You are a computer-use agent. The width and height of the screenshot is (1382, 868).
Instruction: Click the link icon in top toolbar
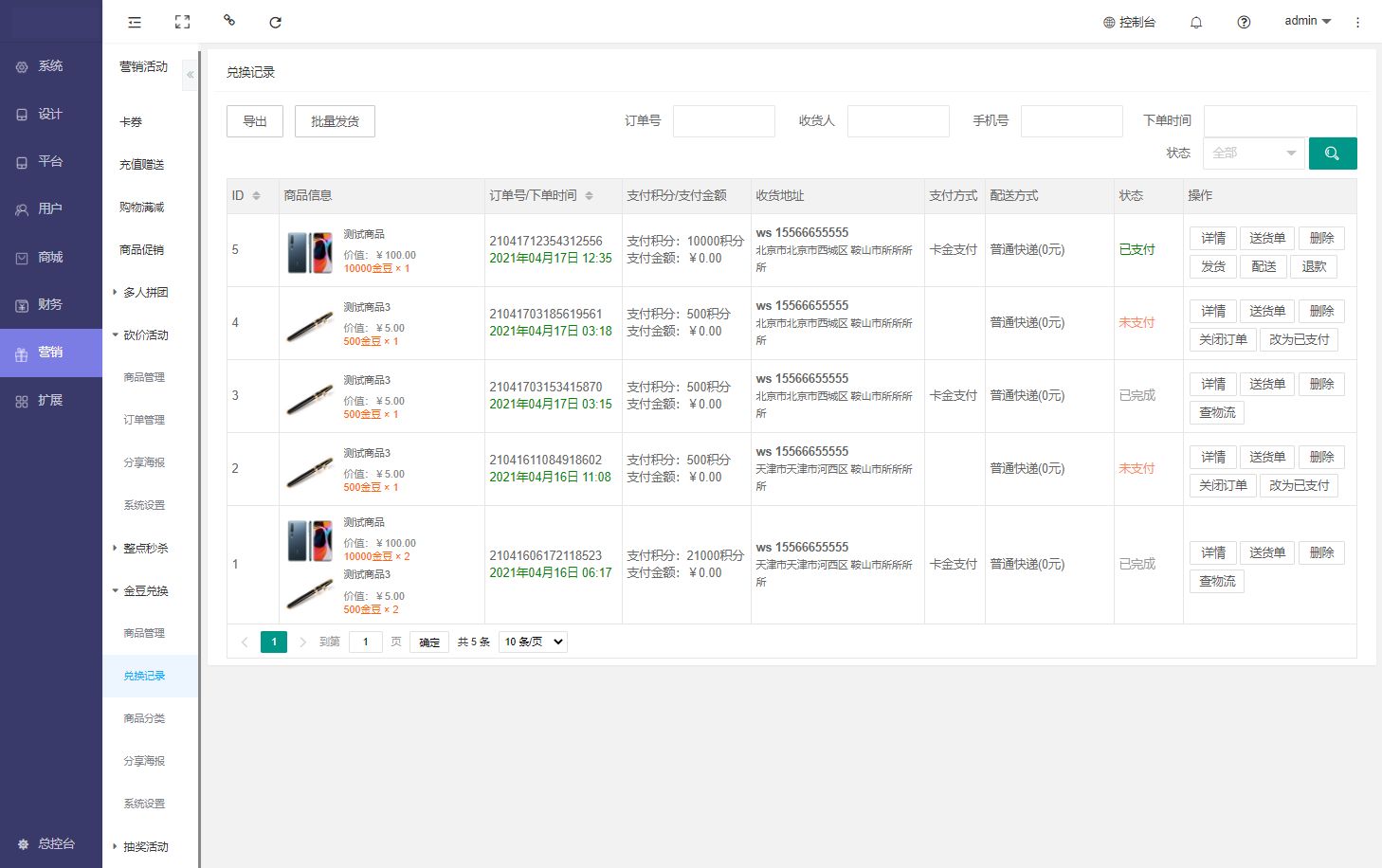pyautogui.click(x=228, y=21)
